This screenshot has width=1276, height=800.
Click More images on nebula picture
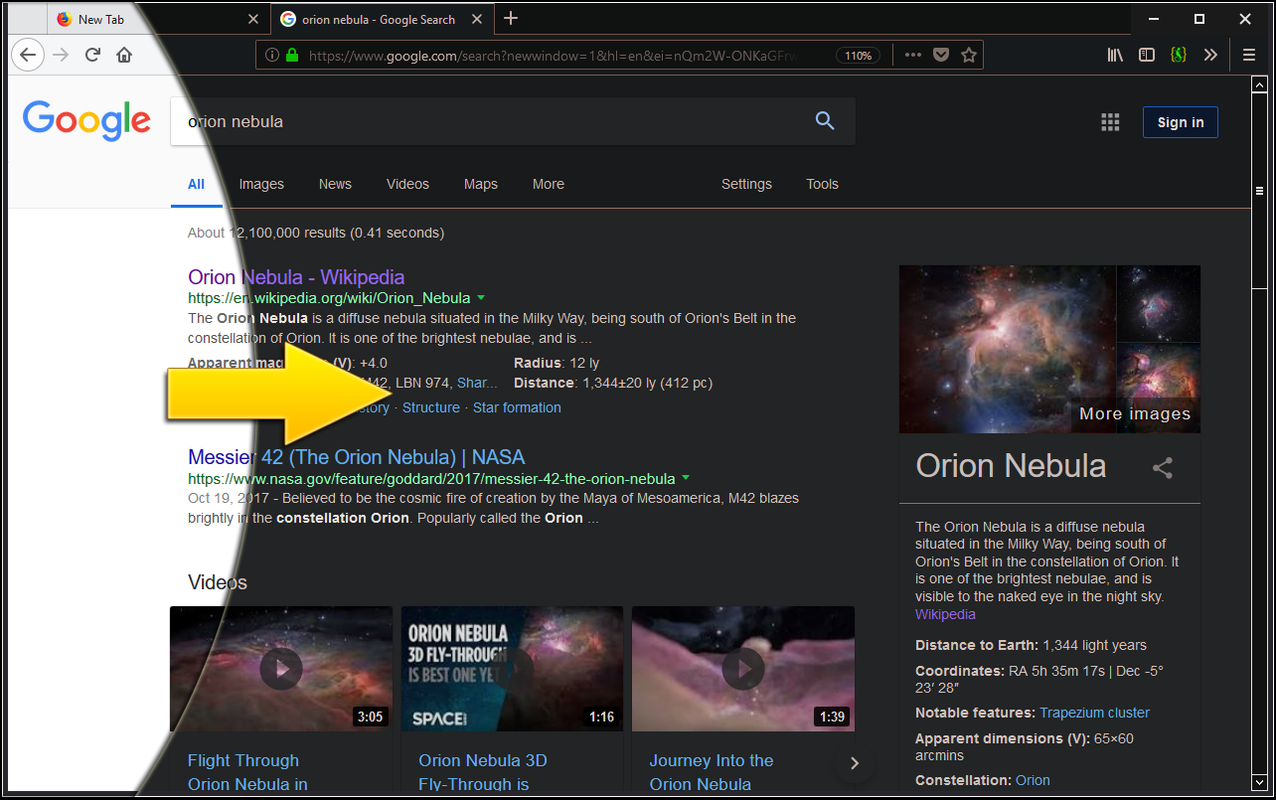tap(1135, 414)
